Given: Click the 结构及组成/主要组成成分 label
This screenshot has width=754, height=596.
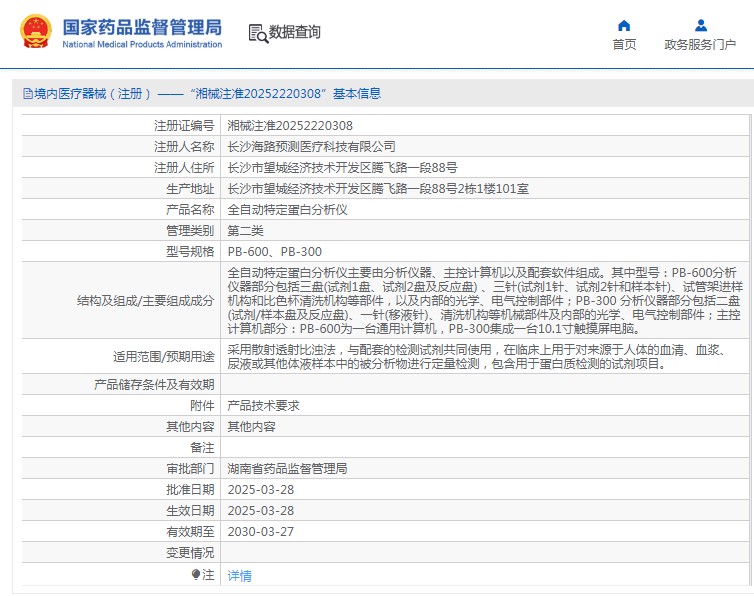Looking at the screenshot, I should [146, 301].
